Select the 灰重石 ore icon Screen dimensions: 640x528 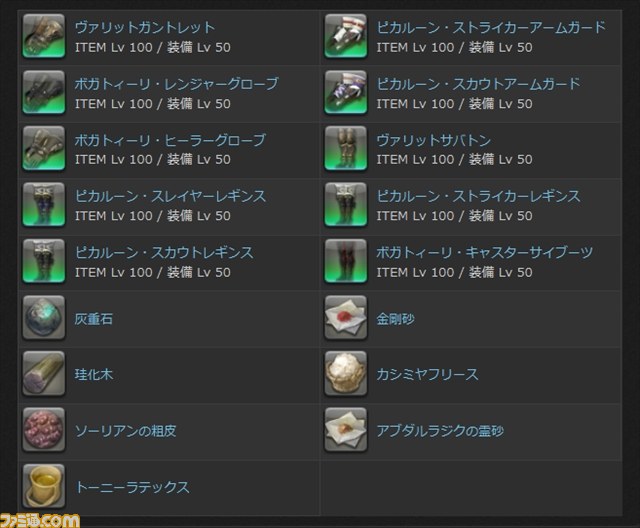[44, 317]
